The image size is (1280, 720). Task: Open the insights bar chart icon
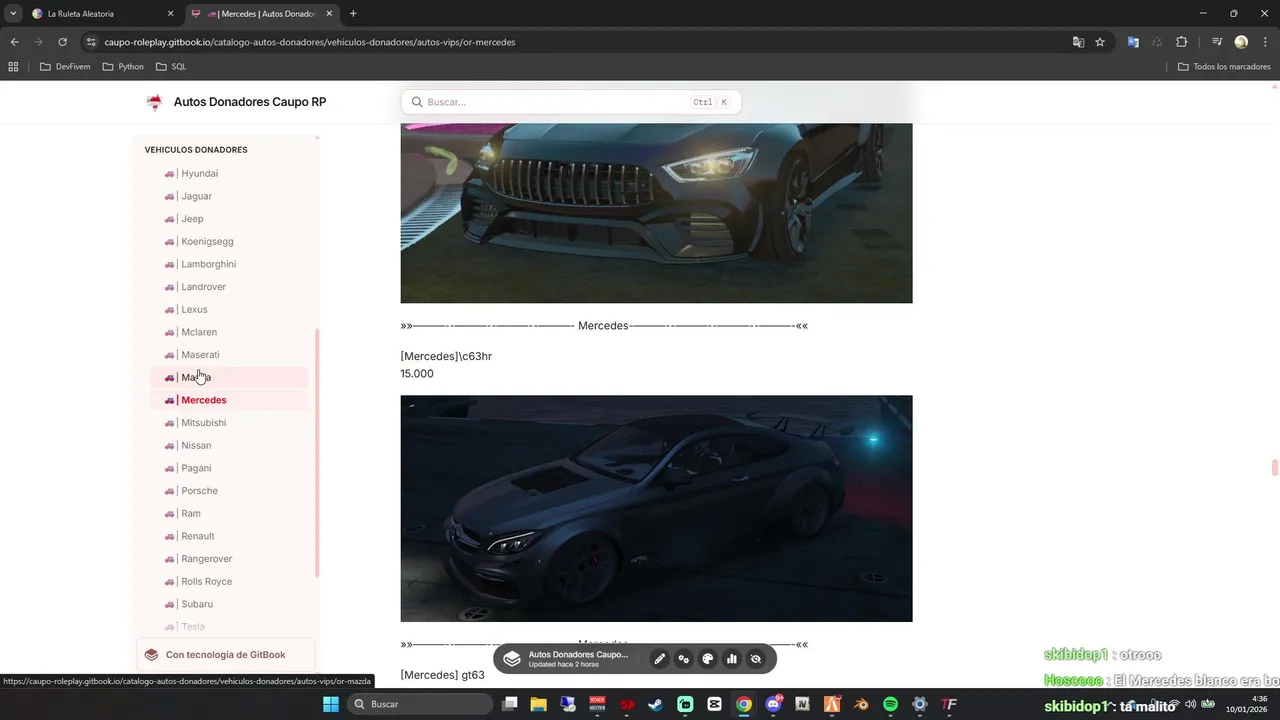732,659
